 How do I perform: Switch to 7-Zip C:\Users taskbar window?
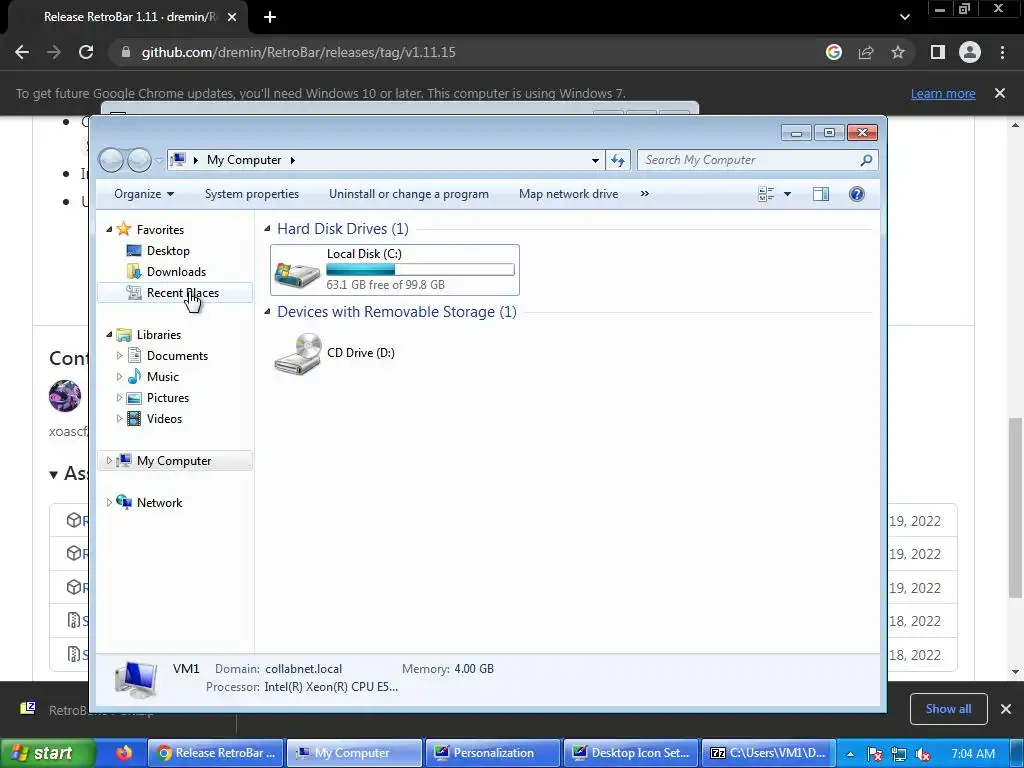coord(769,753)
